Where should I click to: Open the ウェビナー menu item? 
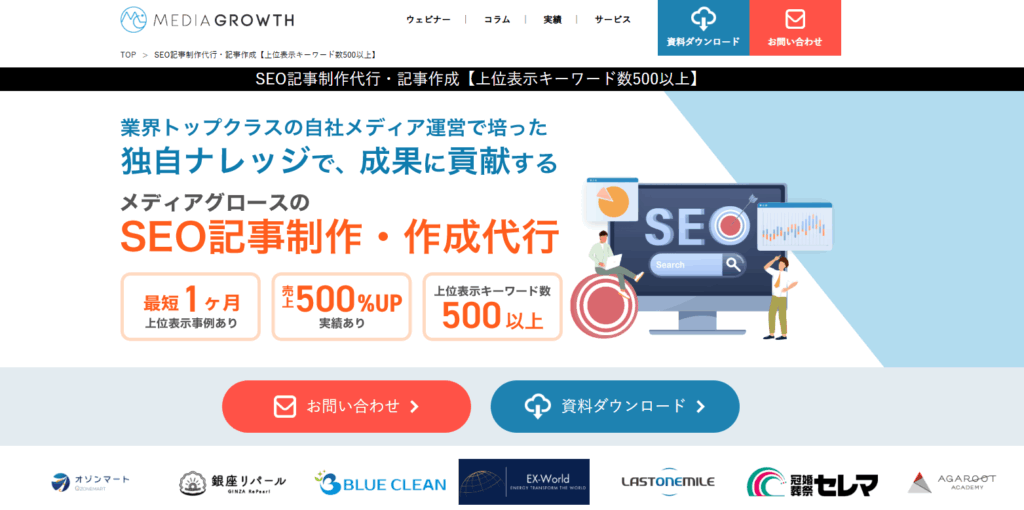click(x=428, y=20)
